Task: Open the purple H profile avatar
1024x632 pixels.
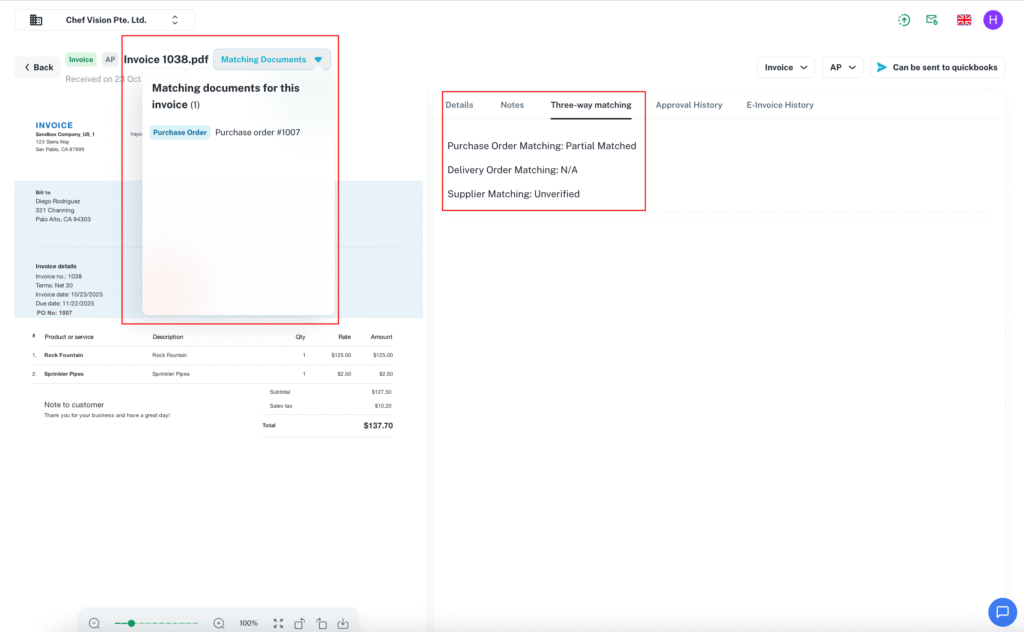Action: 992,19
